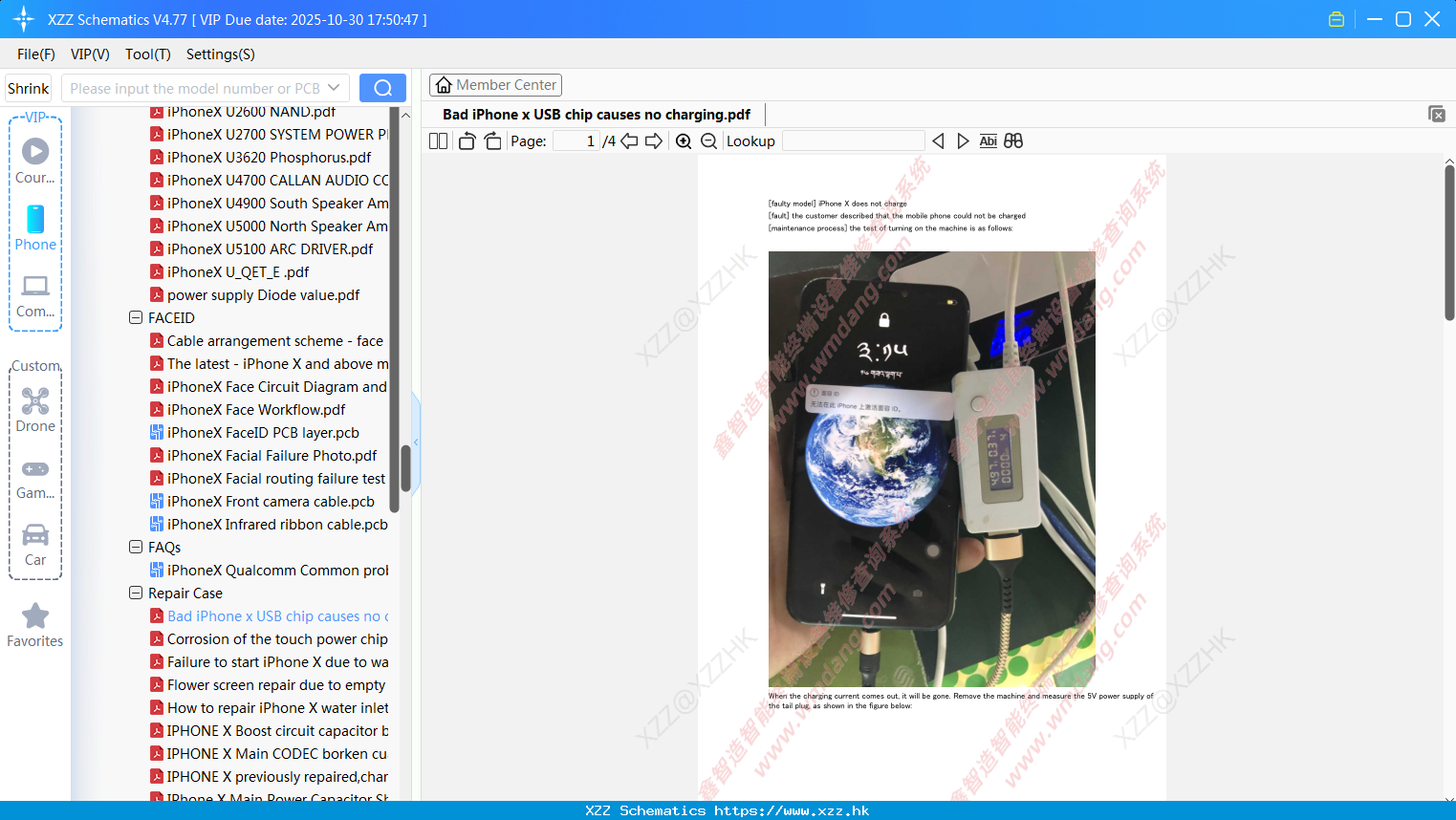Open the Settings menu
Screen dimensions: 1456x820
[221, 54]
